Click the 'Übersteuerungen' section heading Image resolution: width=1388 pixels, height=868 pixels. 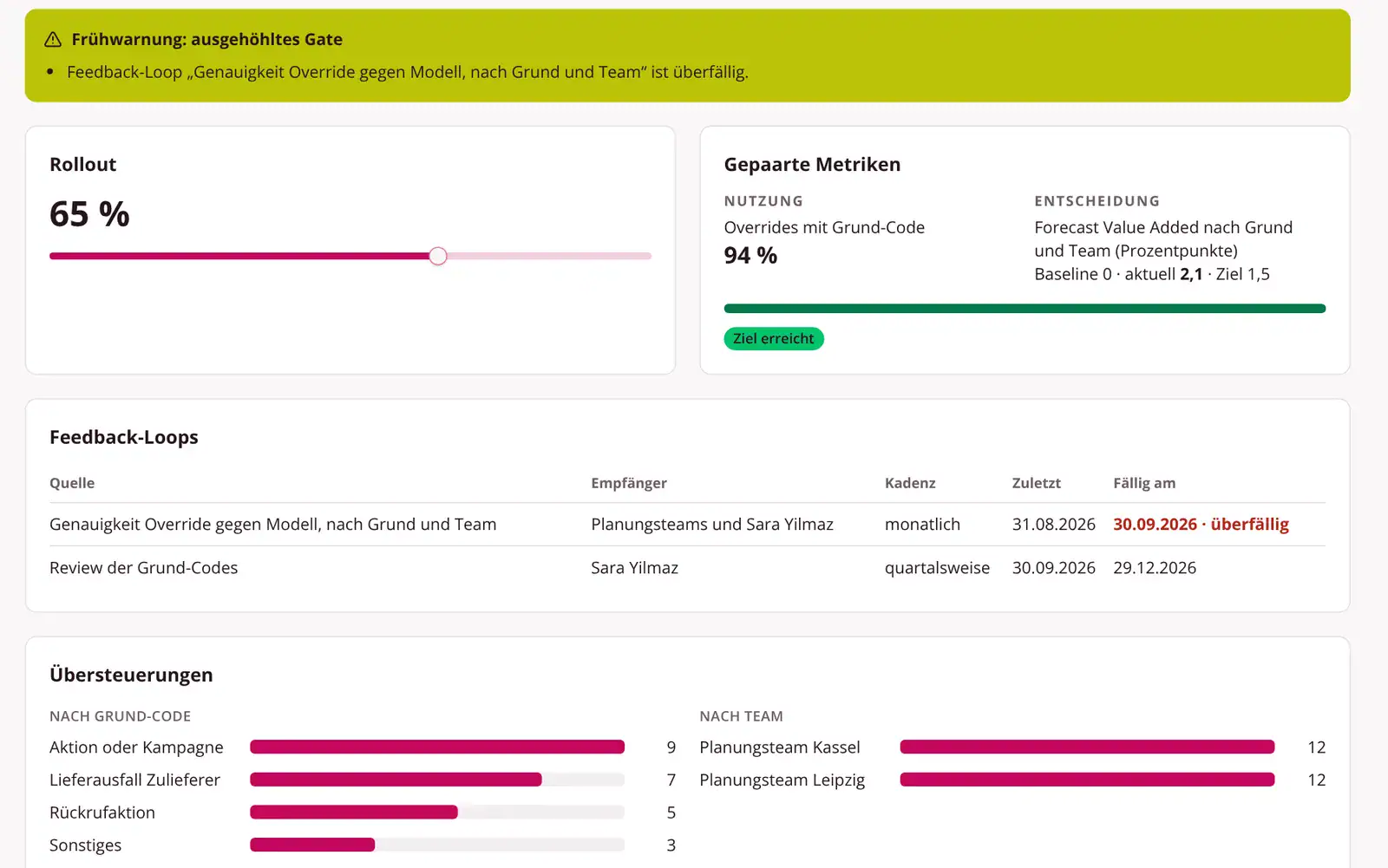pos(131,675)
